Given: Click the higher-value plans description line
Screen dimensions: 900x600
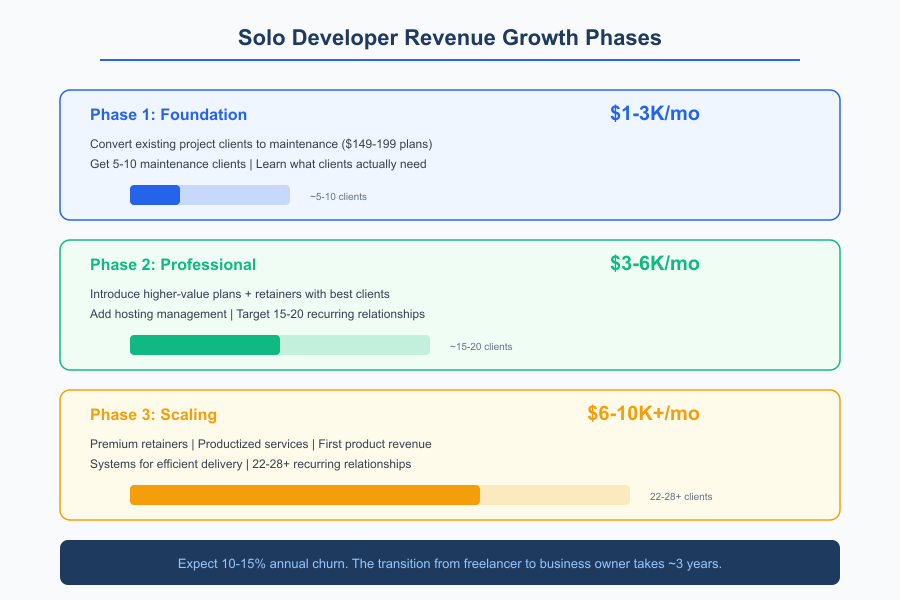Looking at the screenshot, I should point(241,294).
